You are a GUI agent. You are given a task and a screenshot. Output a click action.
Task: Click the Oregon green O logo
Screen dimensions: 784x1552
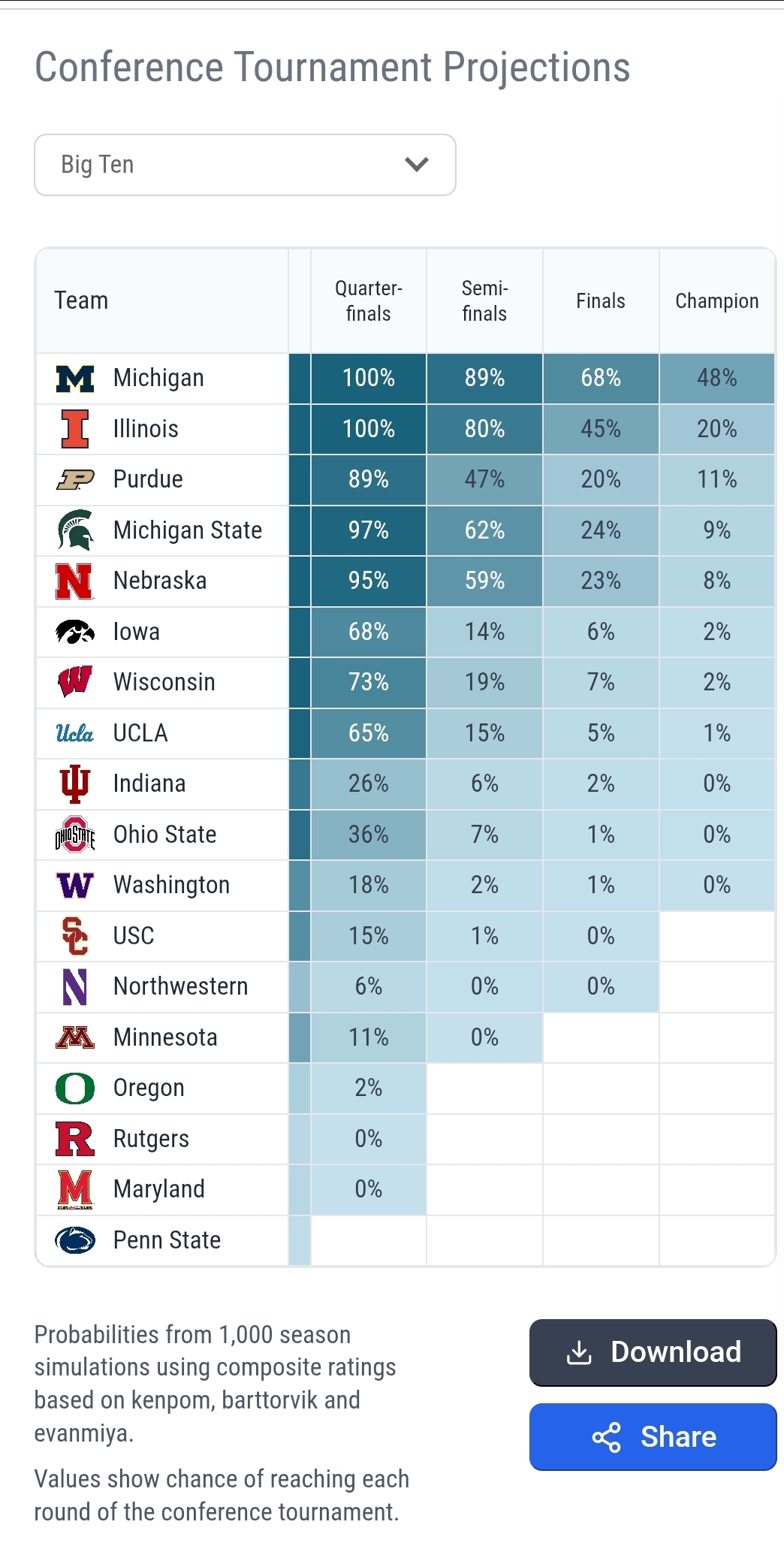click(x=75, y=1089)
